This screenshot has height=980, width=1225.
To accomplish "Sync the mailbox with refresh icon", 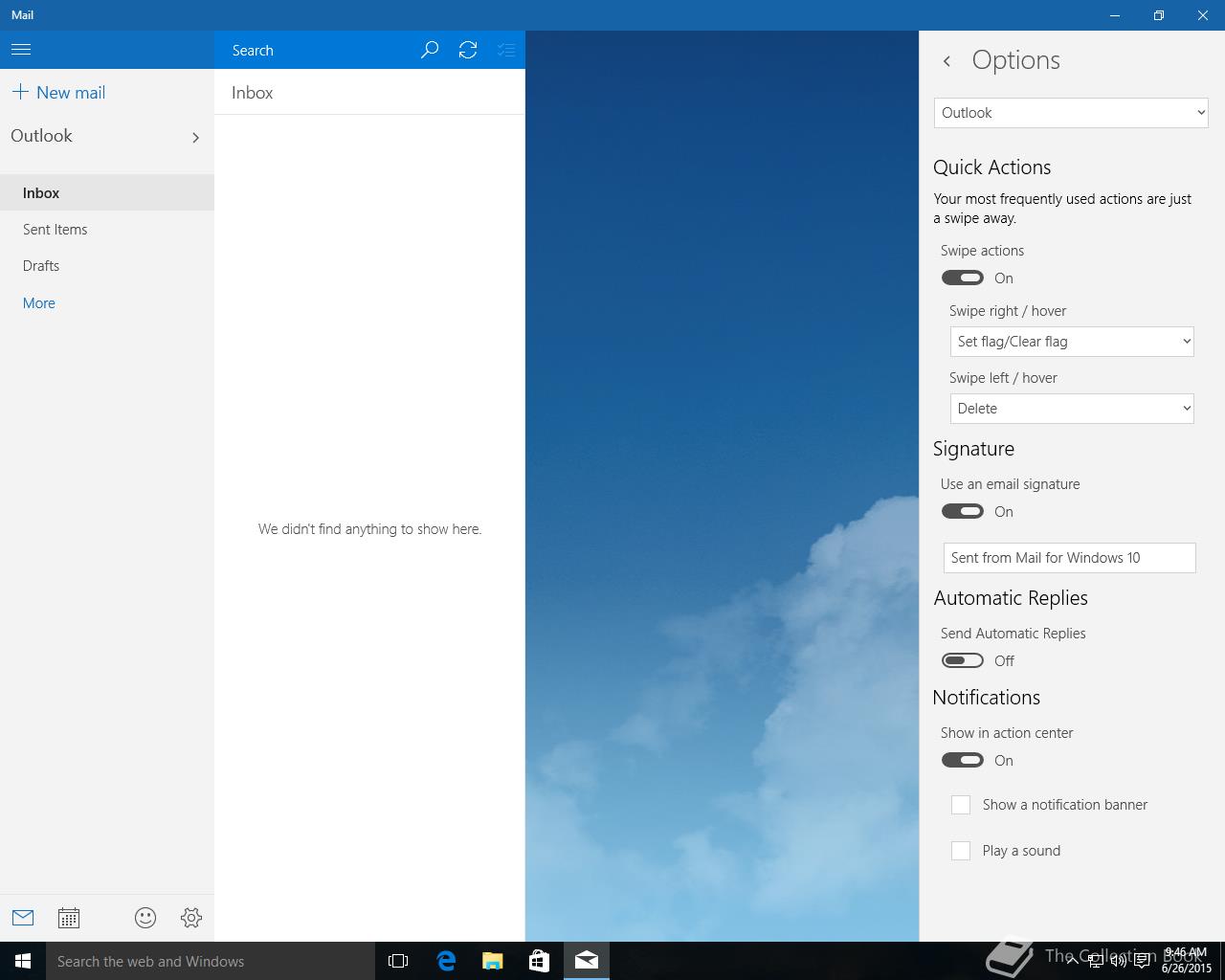I will click(x=468, y=50).
